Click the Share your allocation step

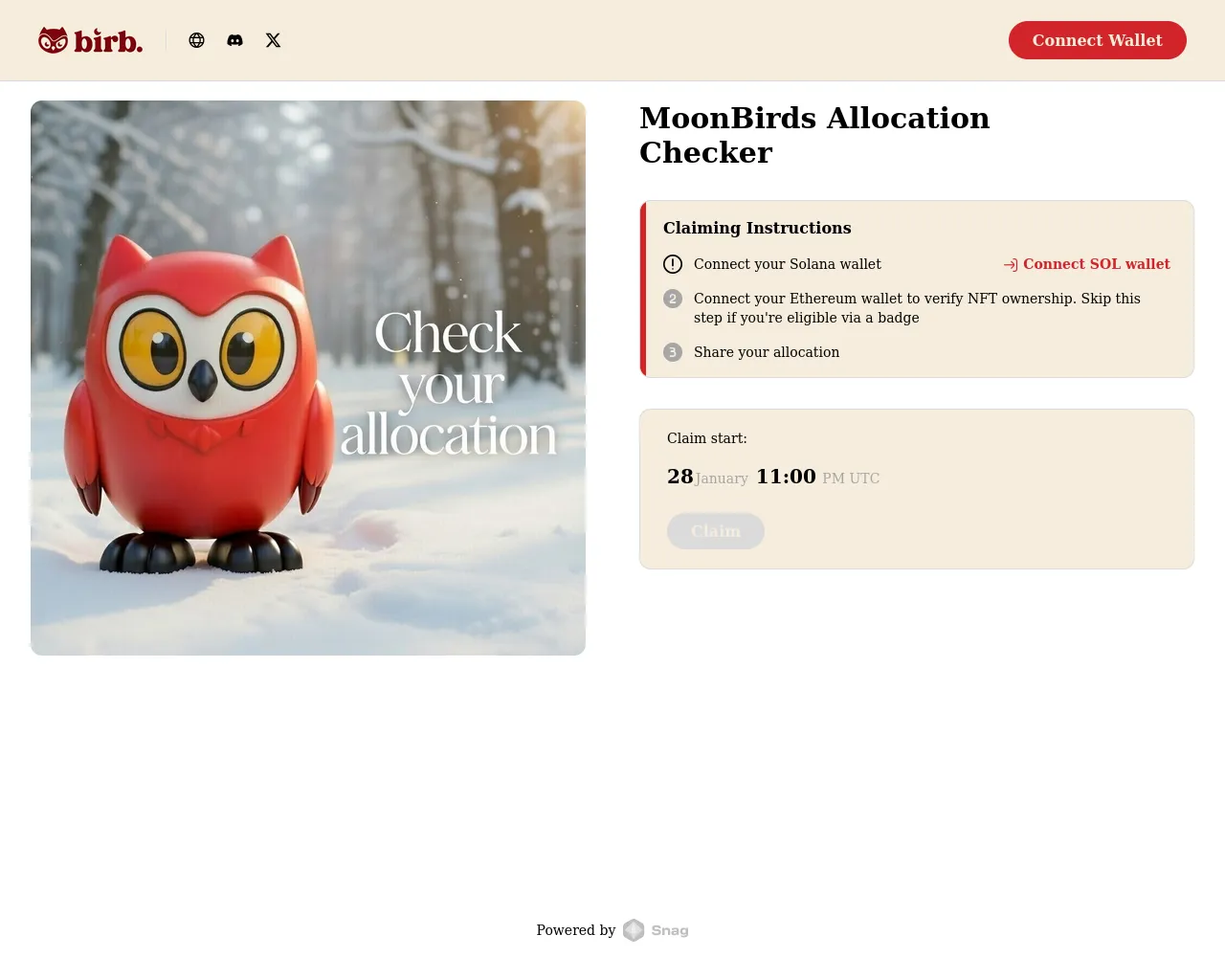[x=767, y=352]
